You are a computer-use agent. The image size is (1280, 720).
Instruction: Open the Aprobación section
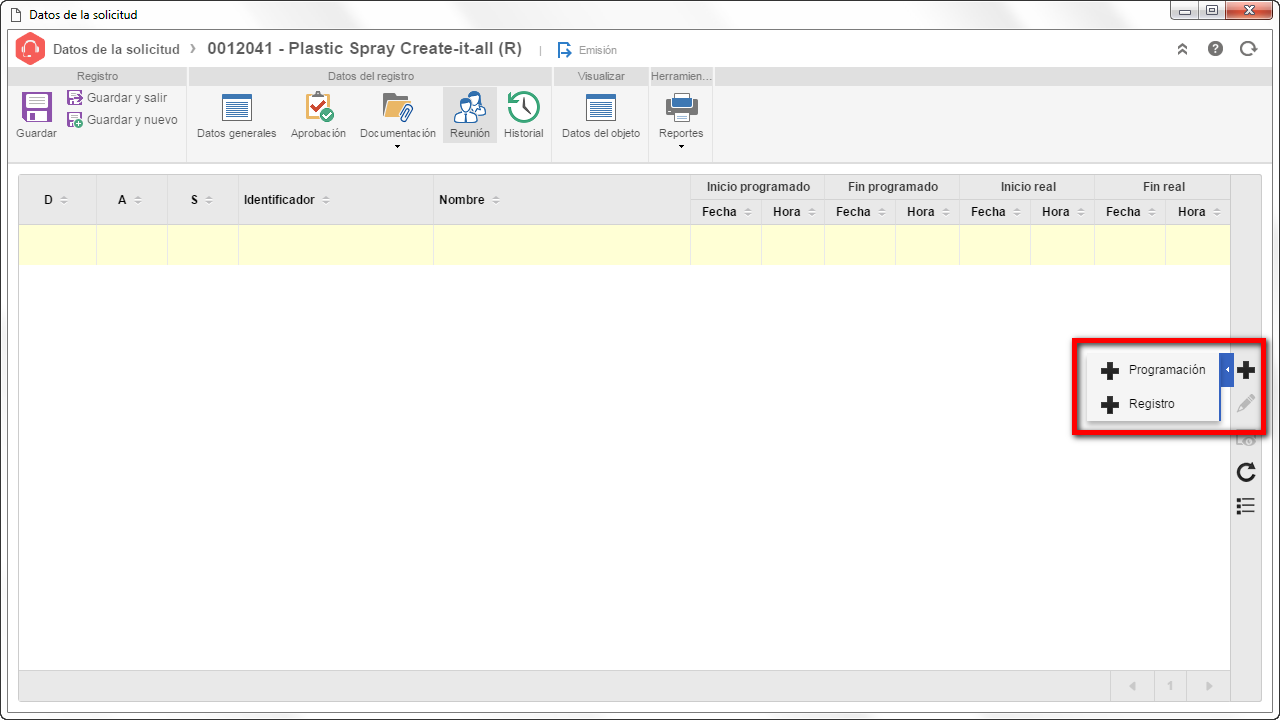tap(319, 116)
